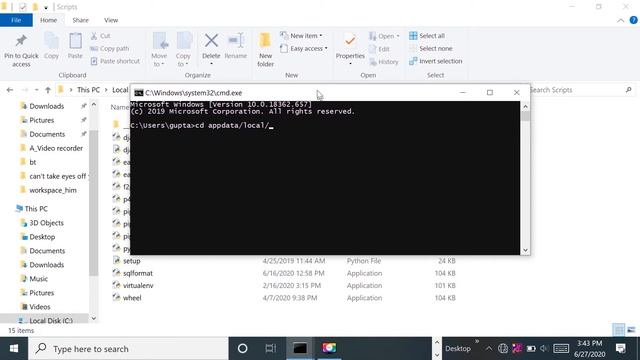The height and width of the screenshot is (360, 640).
Task: Click cmd window scrollbar up arrow
Action: pyautogui.click(x=525, y=107)
